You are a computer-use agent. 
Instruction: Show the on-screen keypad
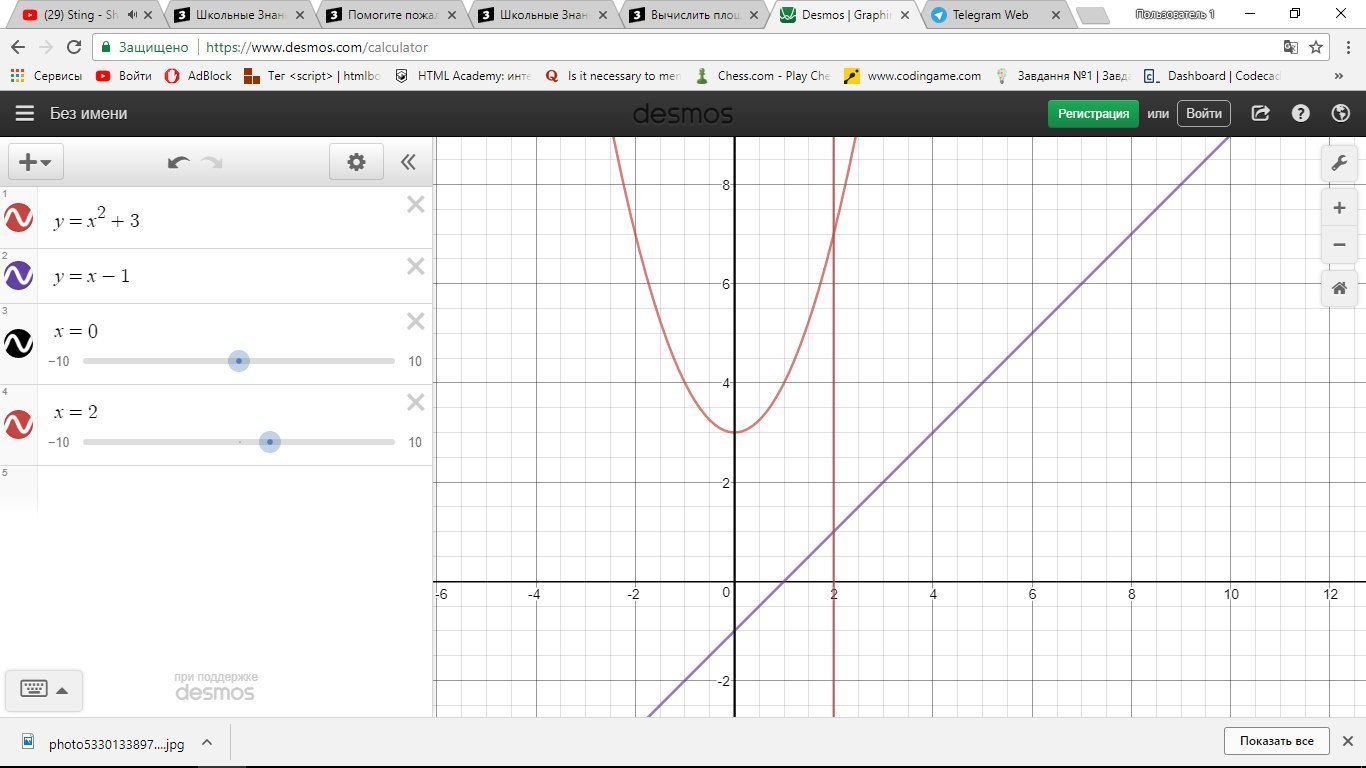(x=44, y=690)
